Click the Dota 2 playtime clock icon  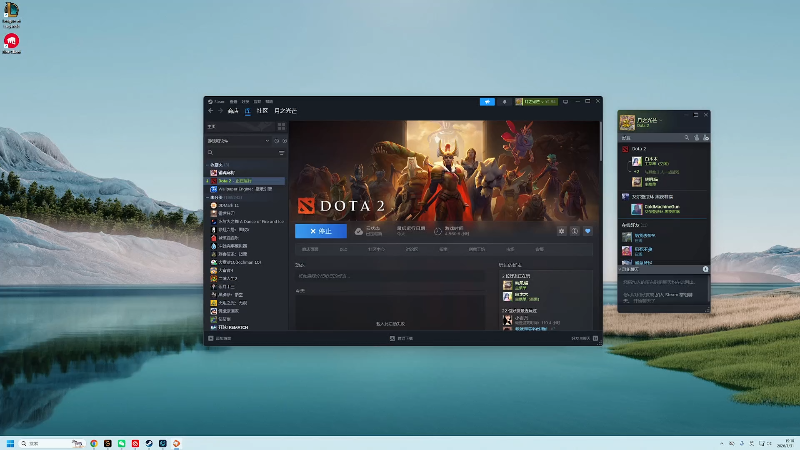tap(438, 231)
